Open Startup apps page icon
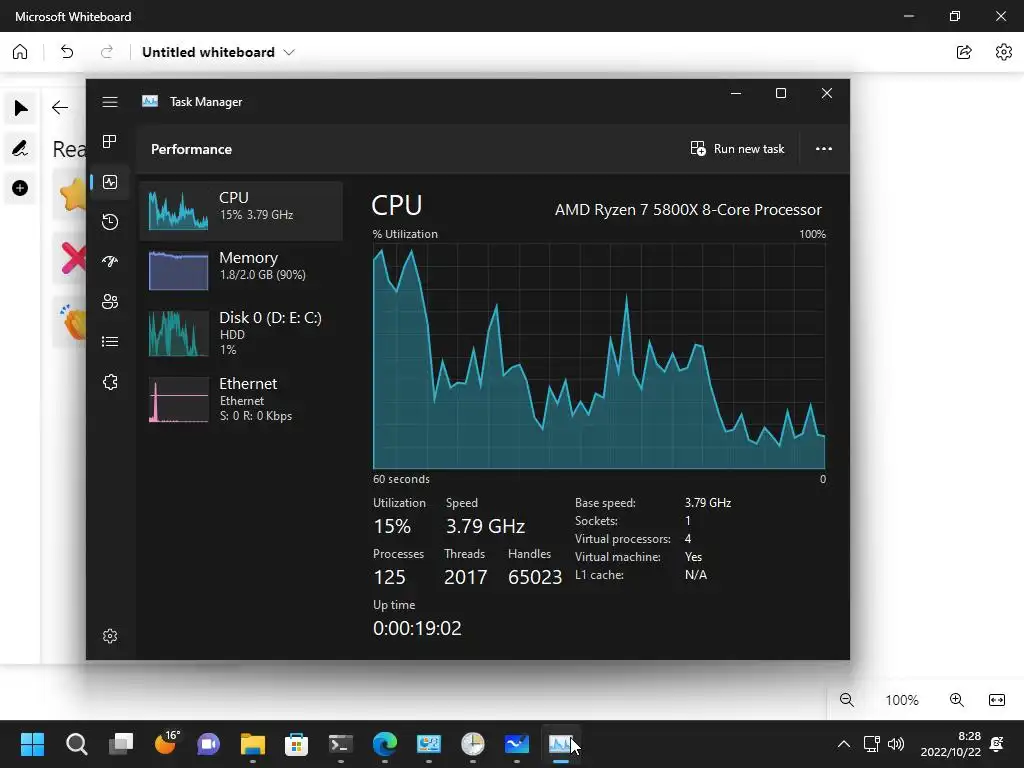 [x=110, y=262]
